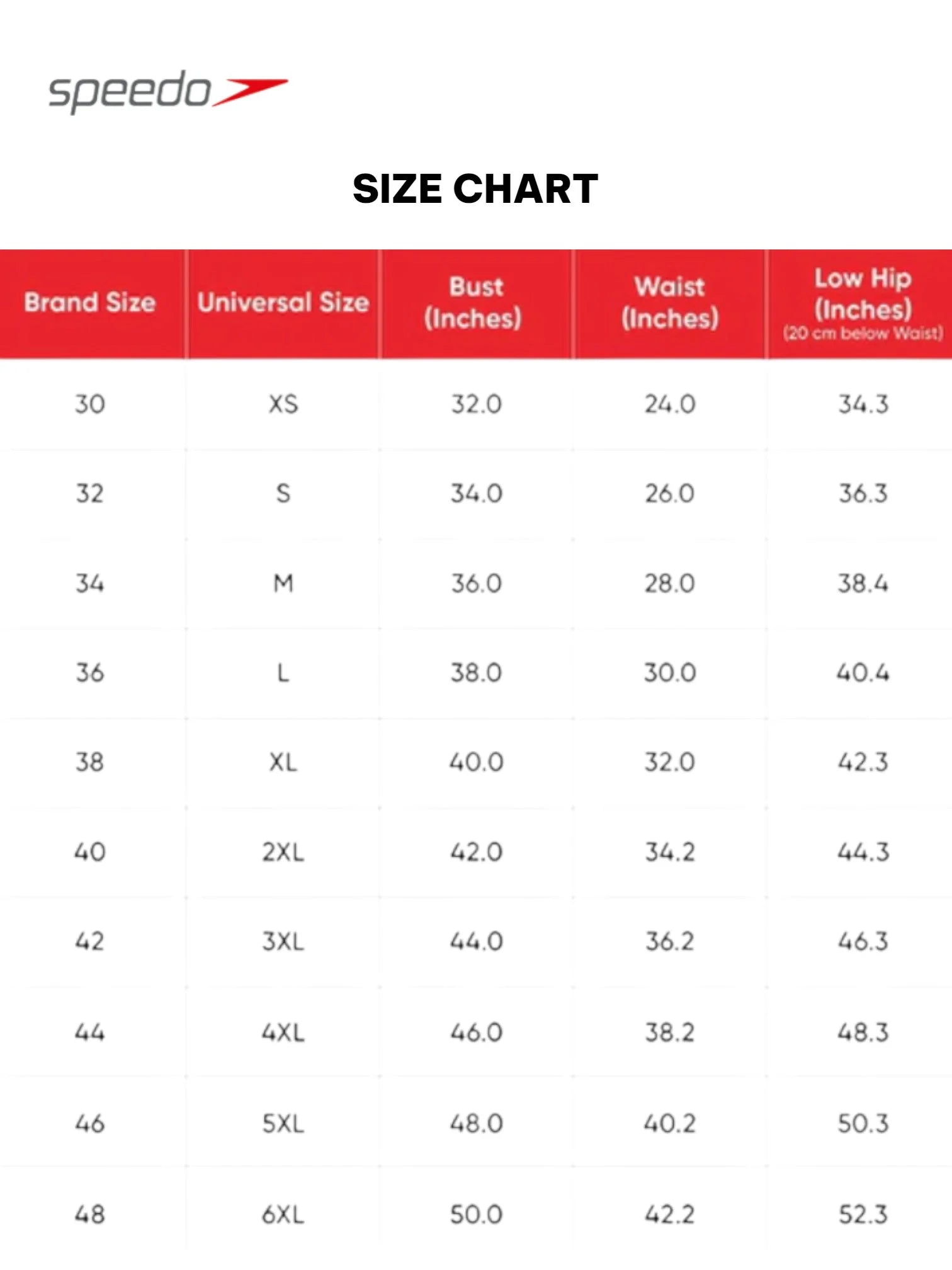Select the SIZE CHART heading
Screen dimensions: 952x1270
pyautogui.click(x=475, y=188)
